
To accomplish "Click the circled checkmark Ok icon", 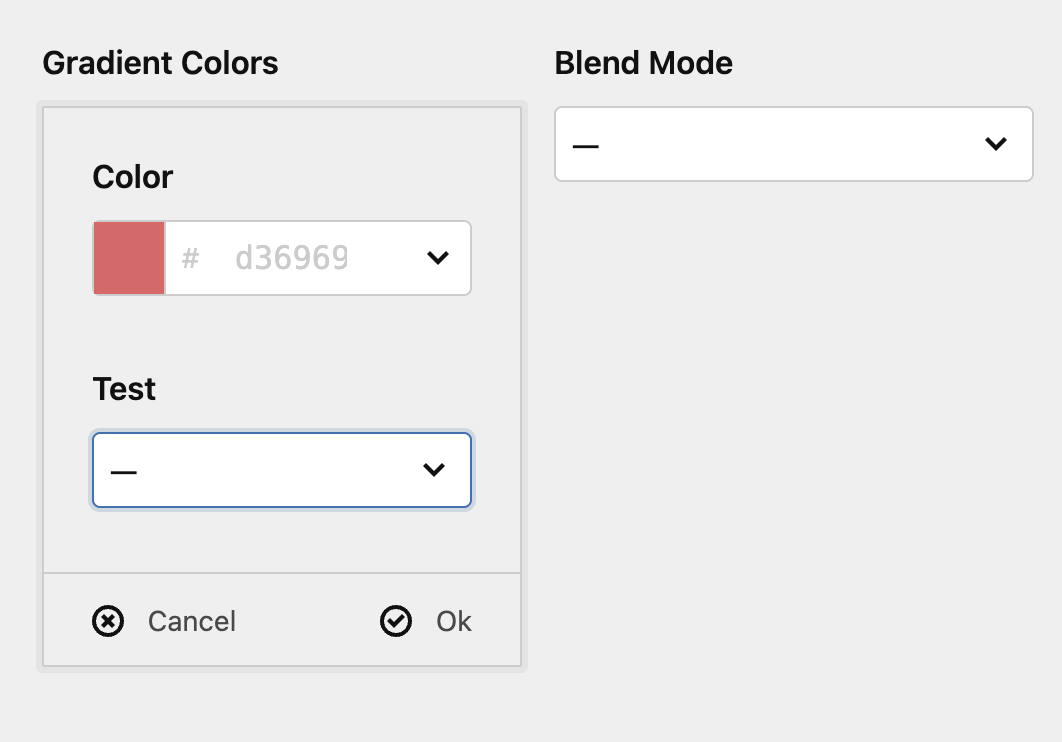I will pos(396,621).
